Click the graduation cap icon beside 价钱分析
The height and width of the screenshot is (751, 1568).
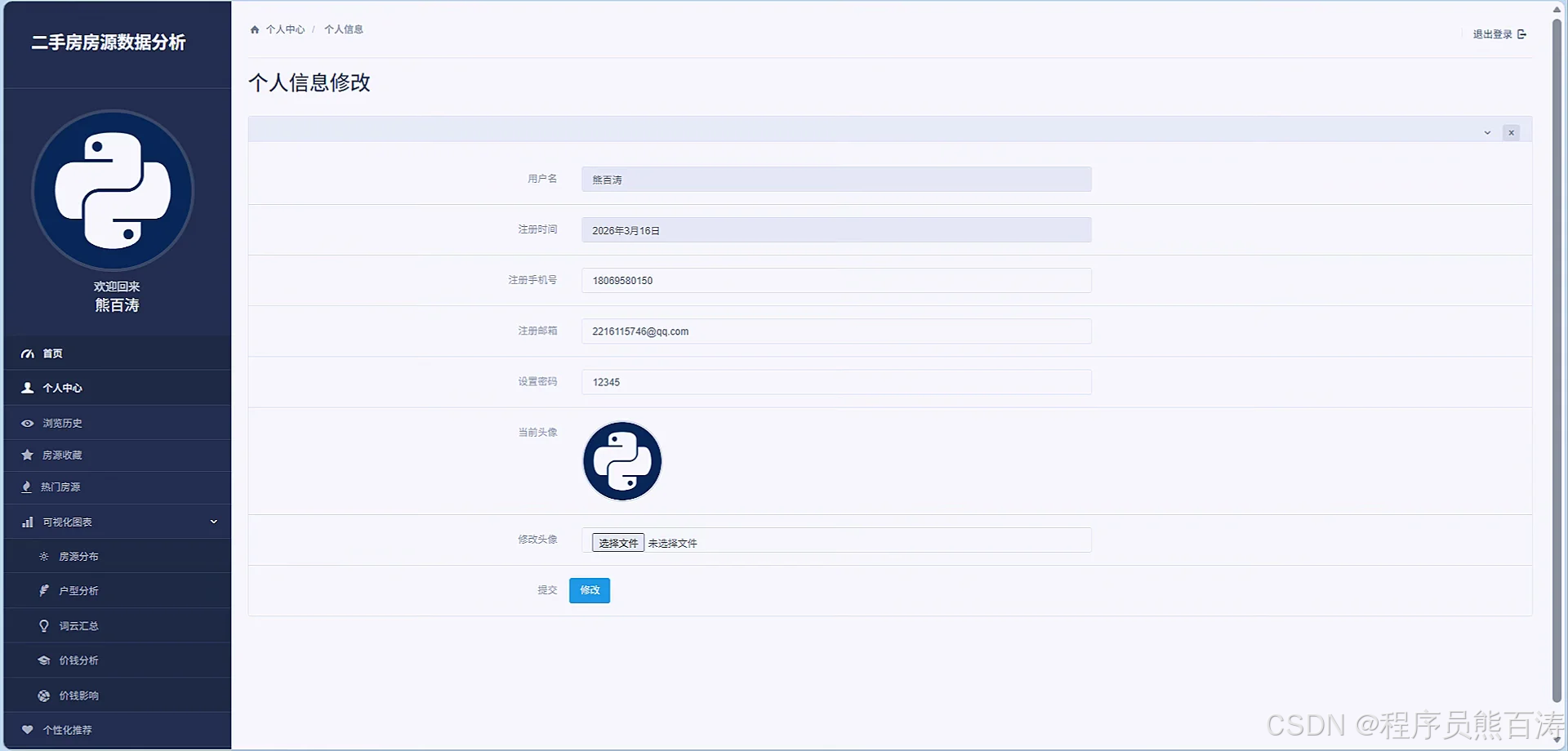tap(44, 660)
